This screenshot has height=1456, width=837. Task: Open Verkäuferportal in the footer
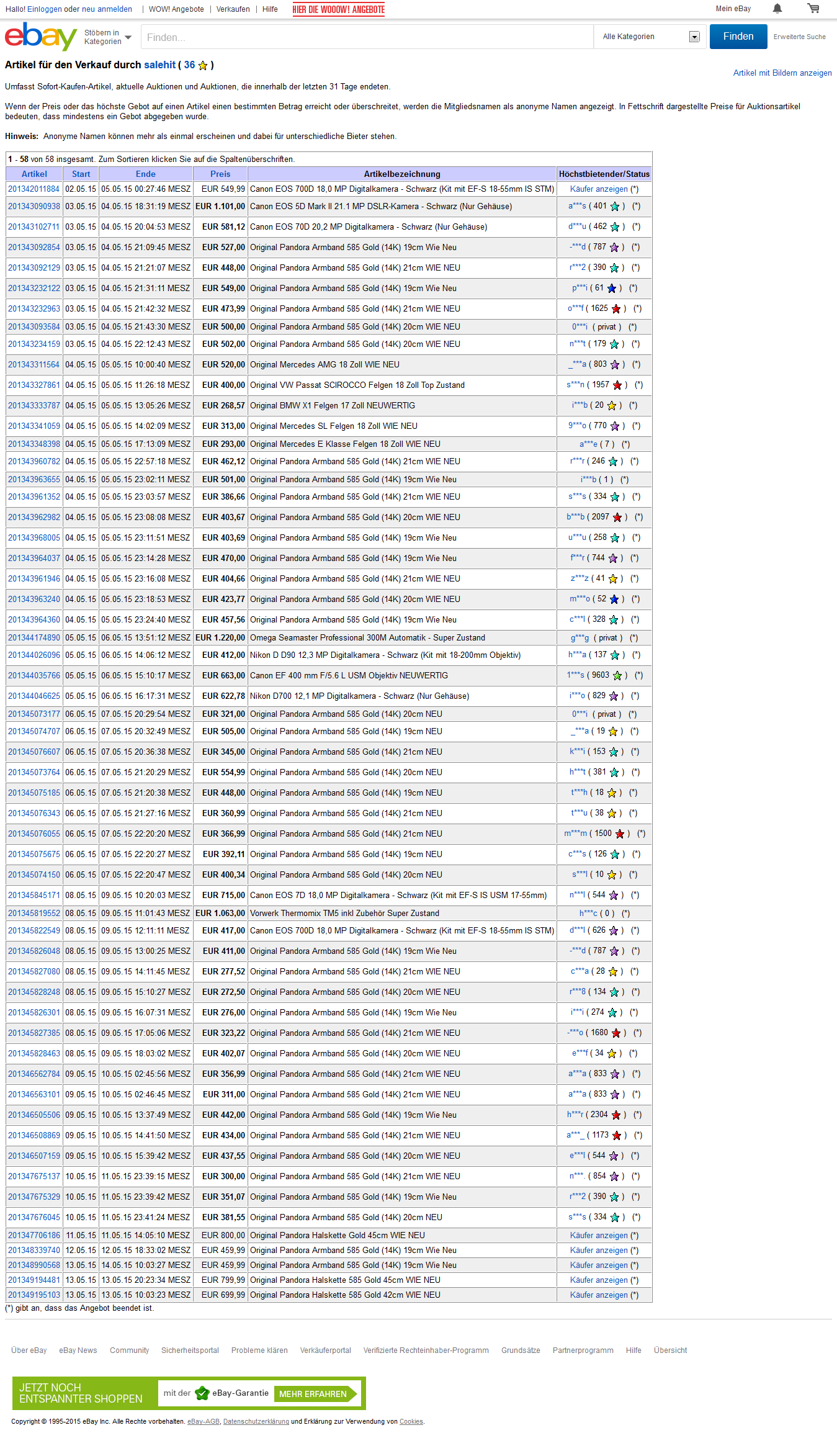click(326, 1350)
